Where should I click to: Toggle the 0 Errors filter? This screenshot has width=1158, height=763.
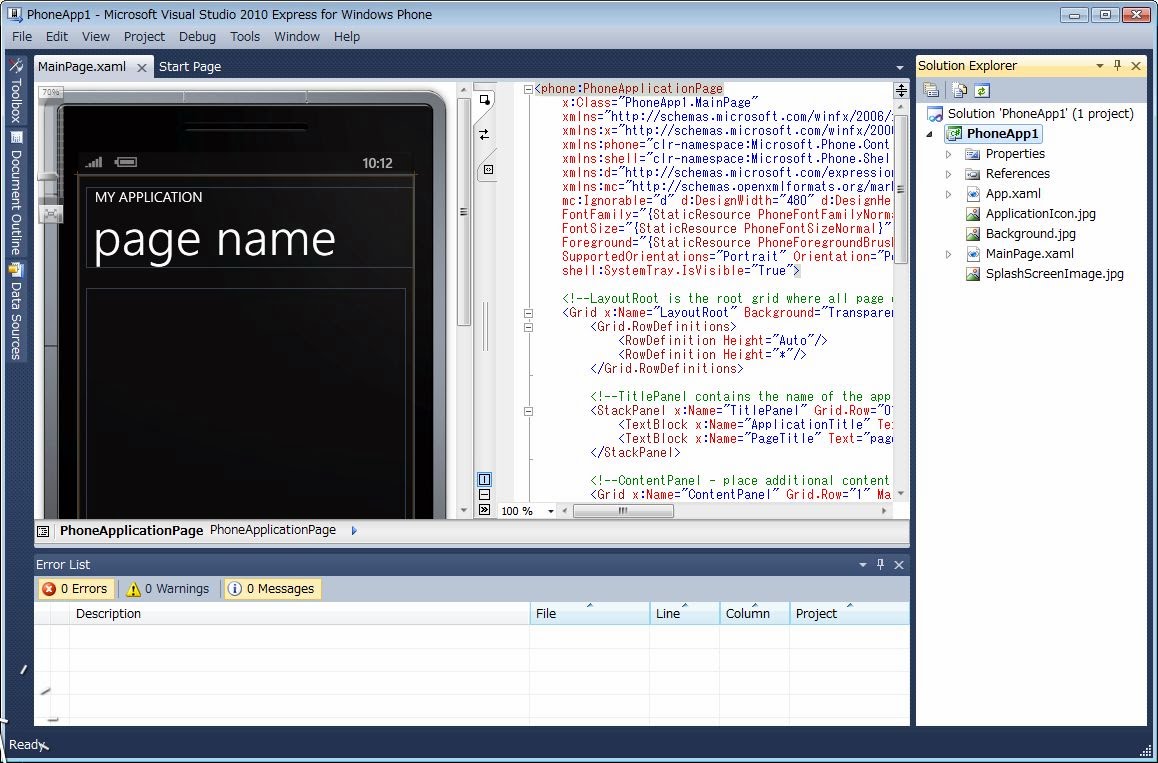[75, 589]
